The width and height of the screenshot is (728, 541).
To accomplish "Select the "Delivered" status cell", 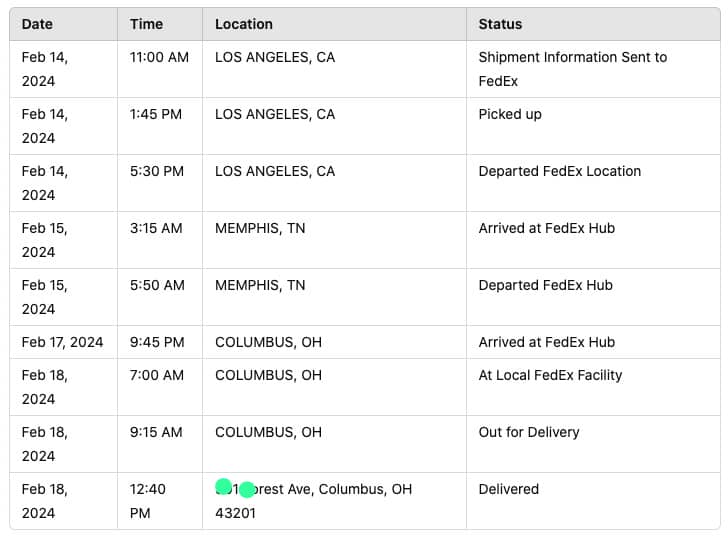I will click(508, 489).
